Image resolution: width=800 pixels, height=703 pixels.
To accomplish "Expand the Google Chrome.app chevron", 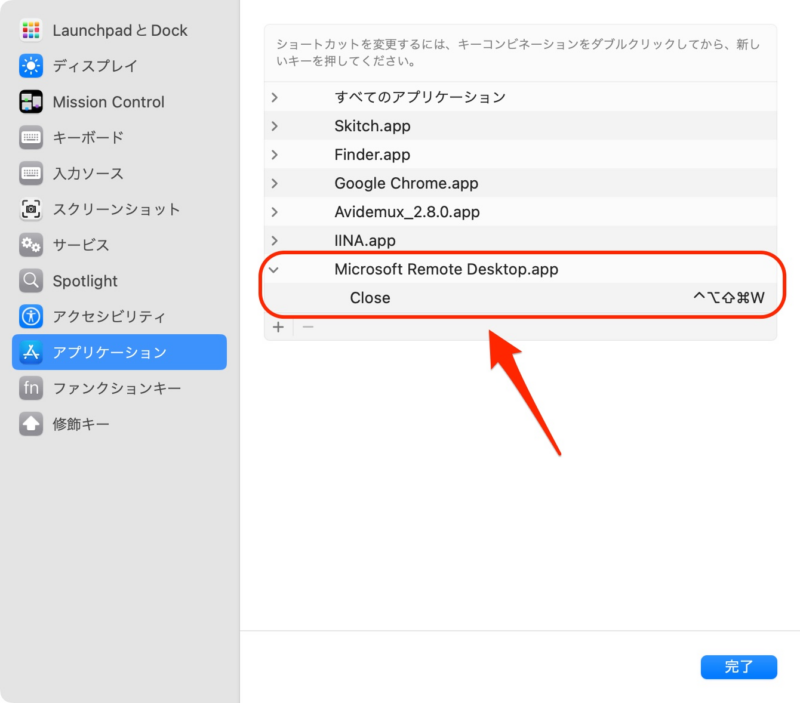I will 275,183.
